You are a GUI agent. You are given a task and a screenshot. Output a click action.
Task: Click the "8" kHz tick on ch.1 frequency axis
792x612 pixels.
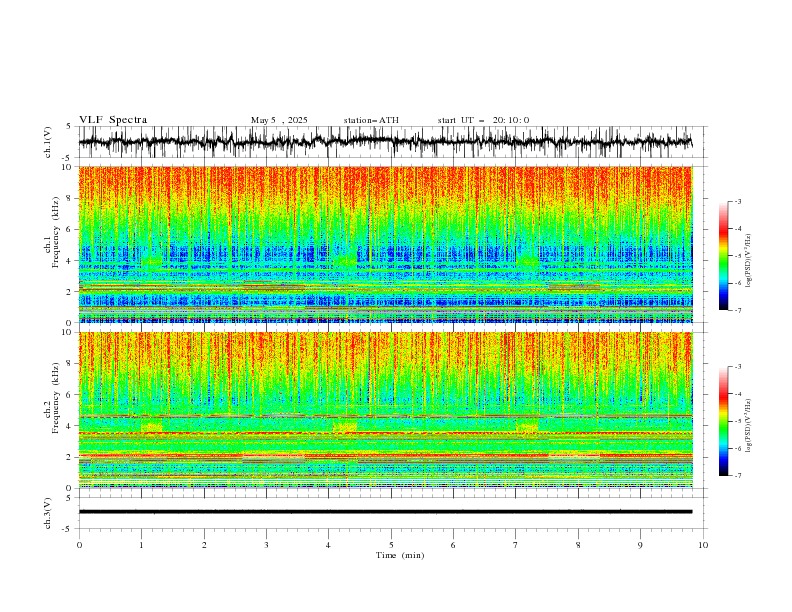[71, 198]
